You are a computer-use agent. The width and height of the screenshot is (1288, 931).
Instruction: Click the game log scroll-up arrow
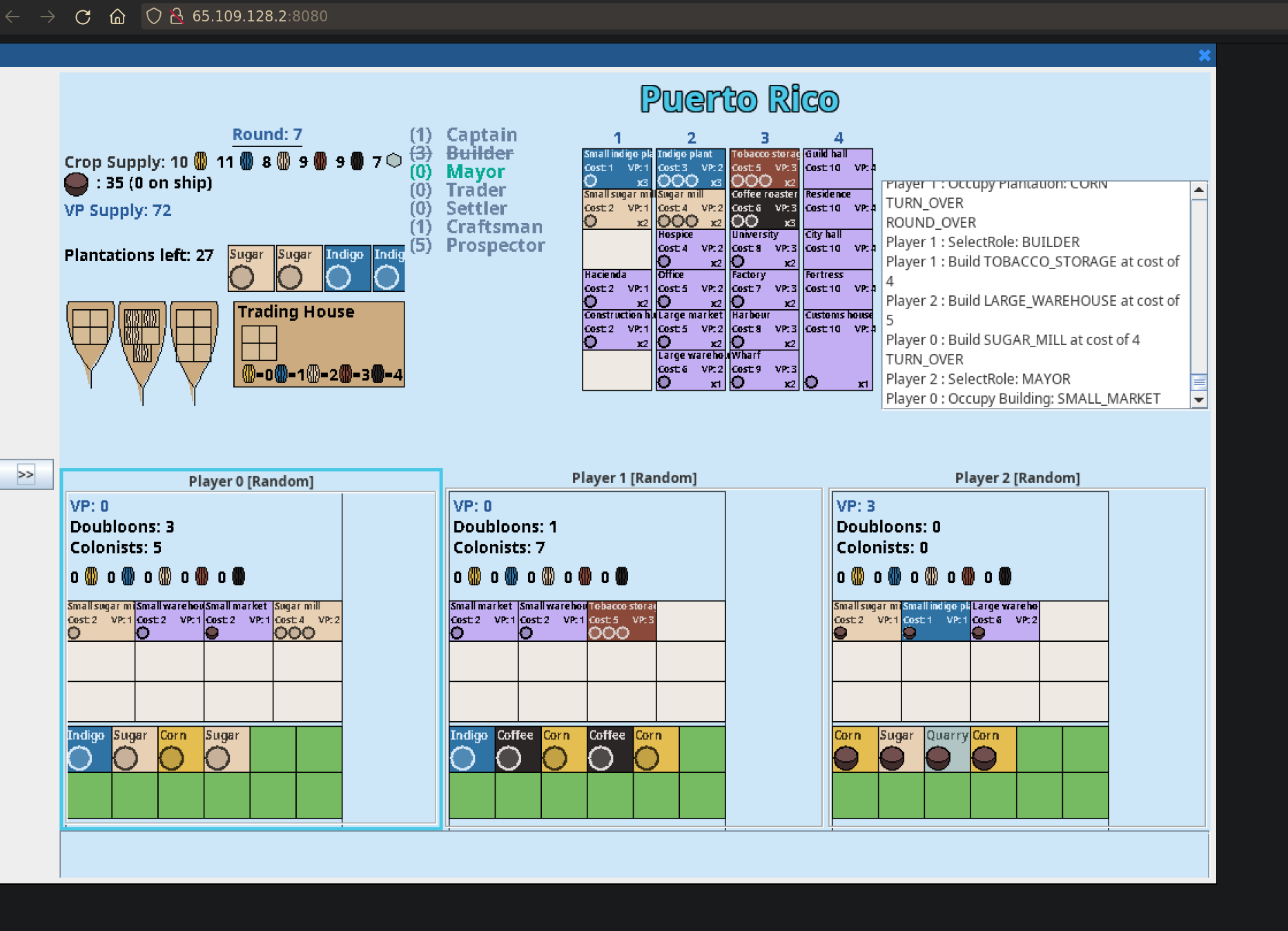pyautogui.click(x=1199, y=188)
